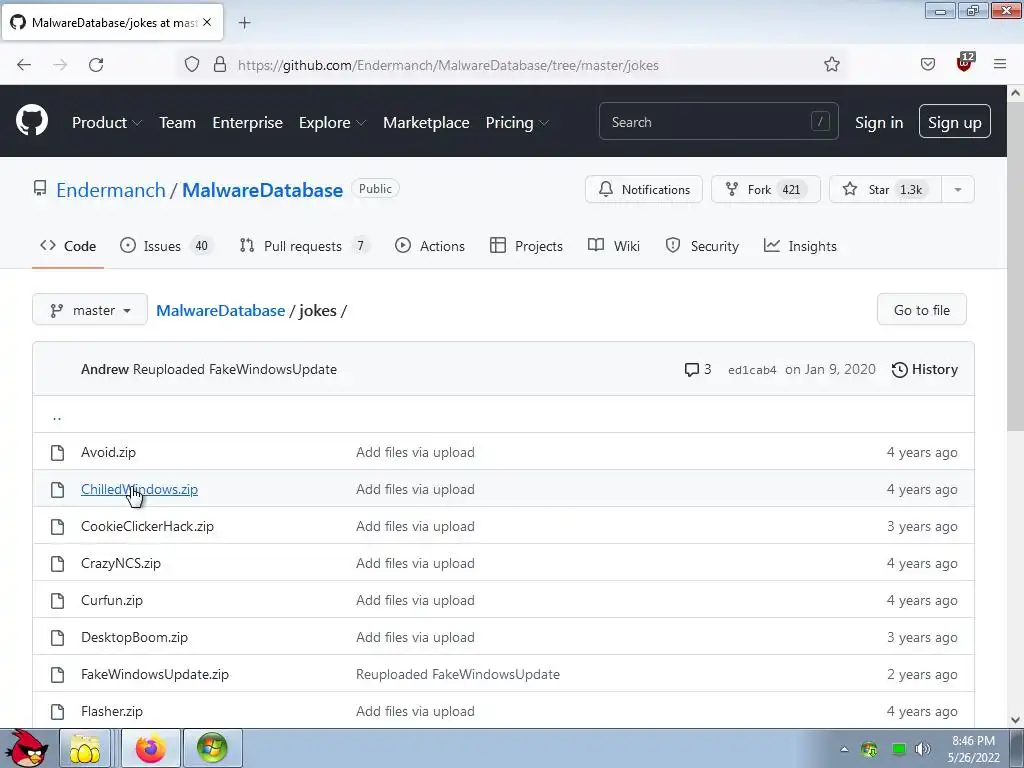The image size is (1024, 768).
Task: Open the shield tracking protection icon
Action: (191, 64)
